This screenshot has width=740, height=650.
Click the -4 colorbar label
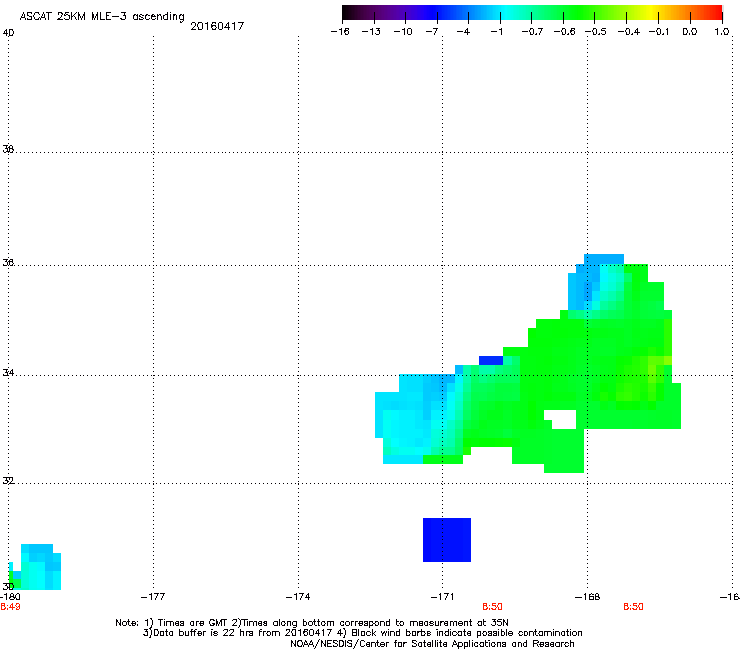(463, 32)
